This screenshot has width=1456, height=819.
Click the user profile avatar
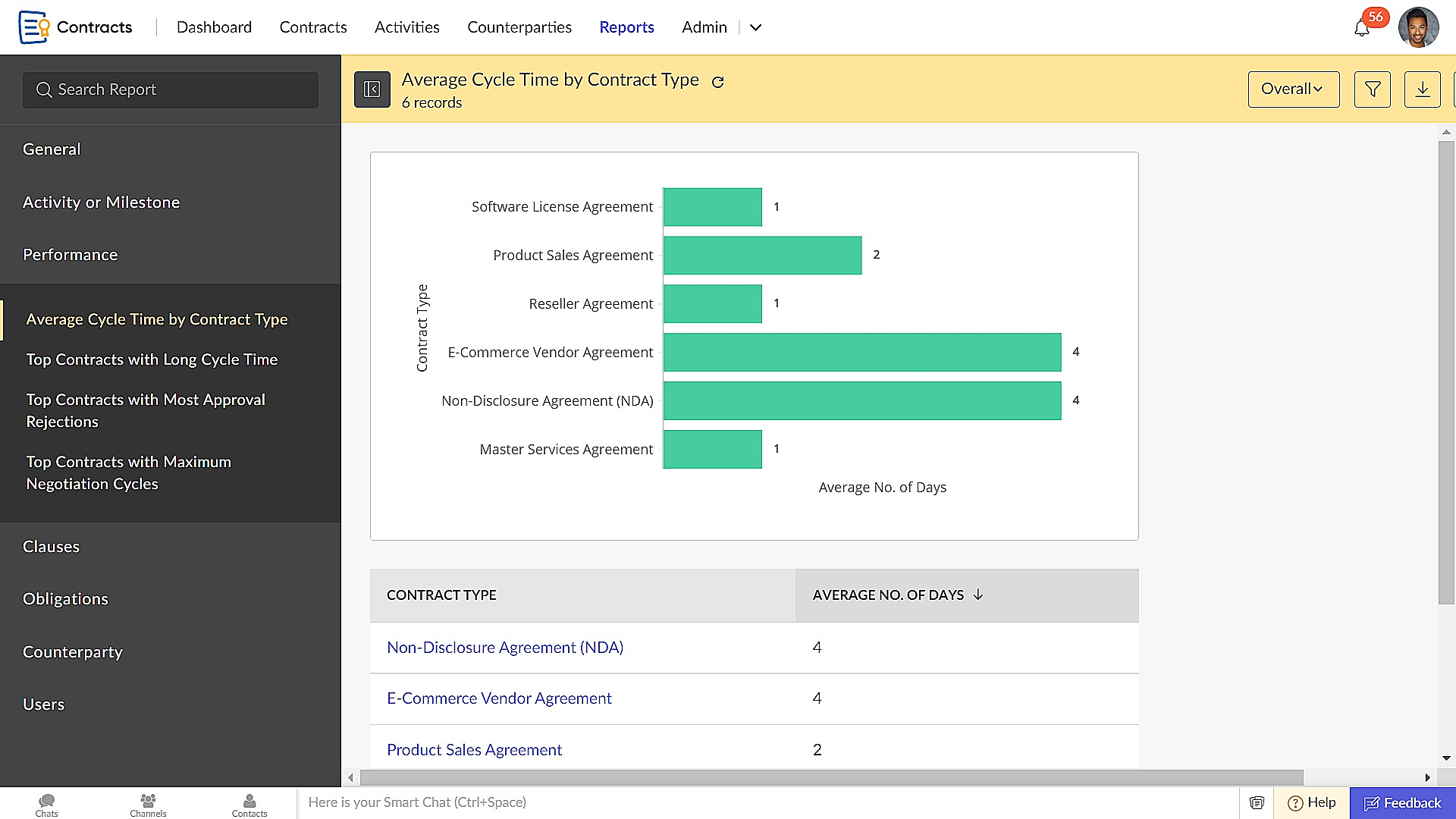1418,28
